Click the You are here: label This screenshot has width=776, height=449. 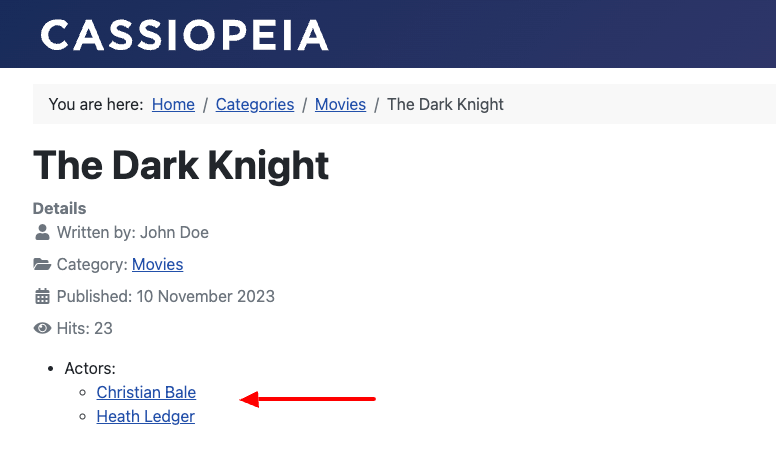96,104
